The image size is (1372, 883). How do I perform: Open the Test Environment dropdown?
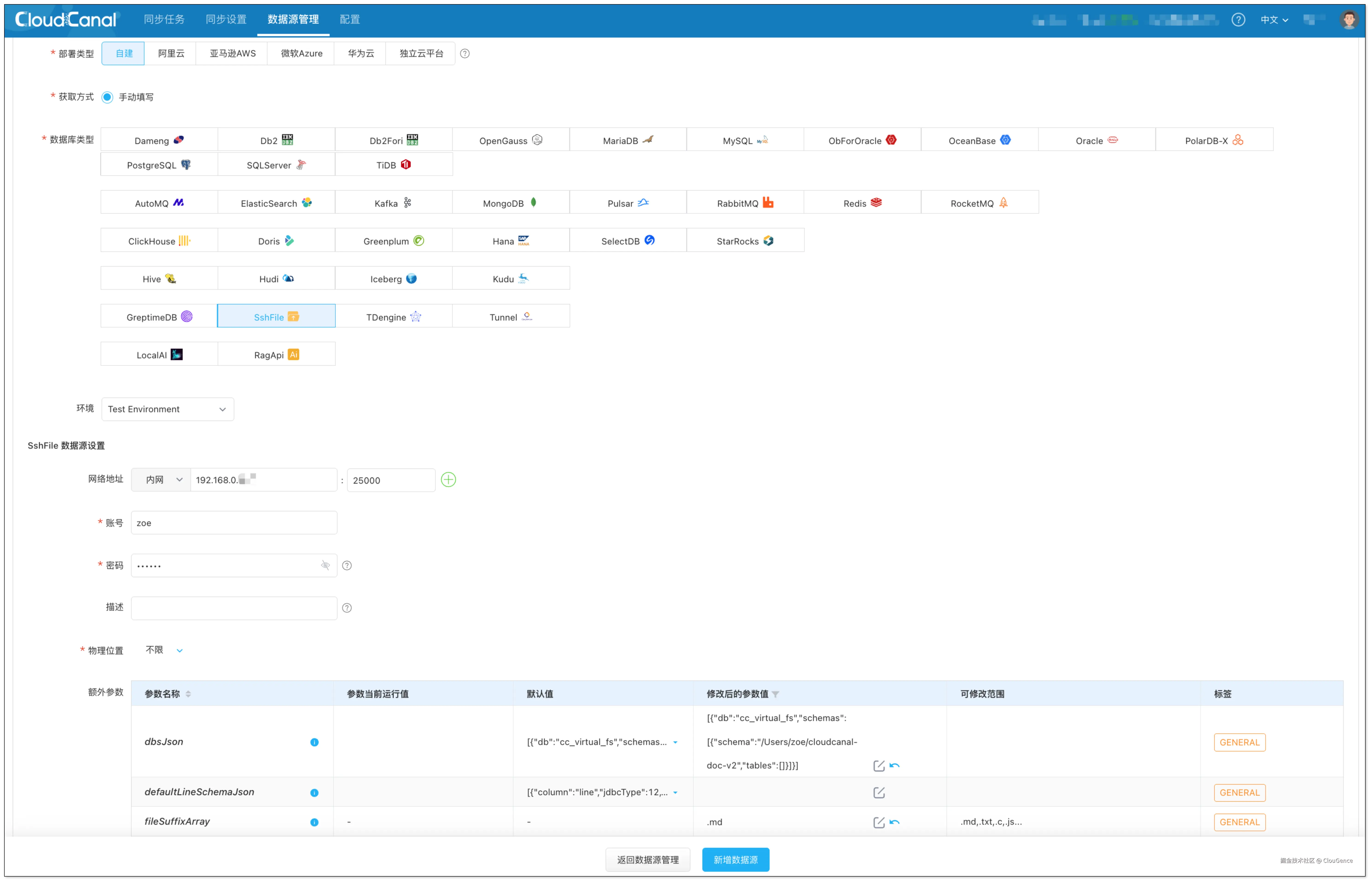pos(167,409)
